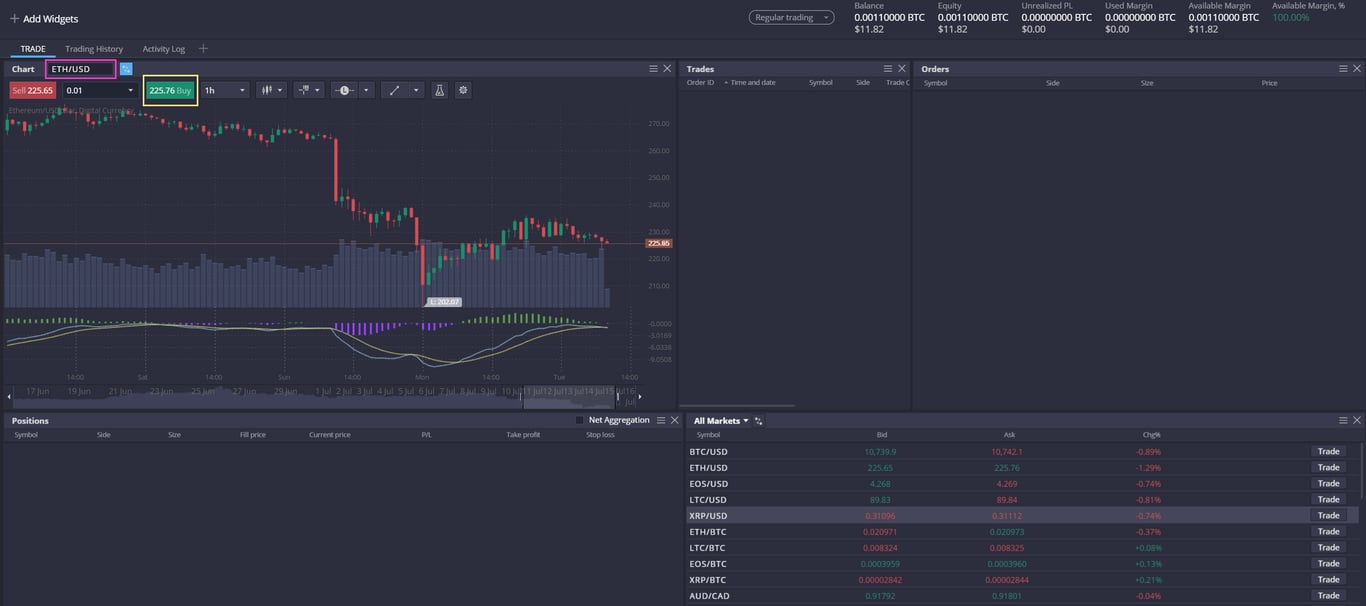1366x606 pixels.
Task: Open the Trades panel menu icon
Action: point(888,68)
